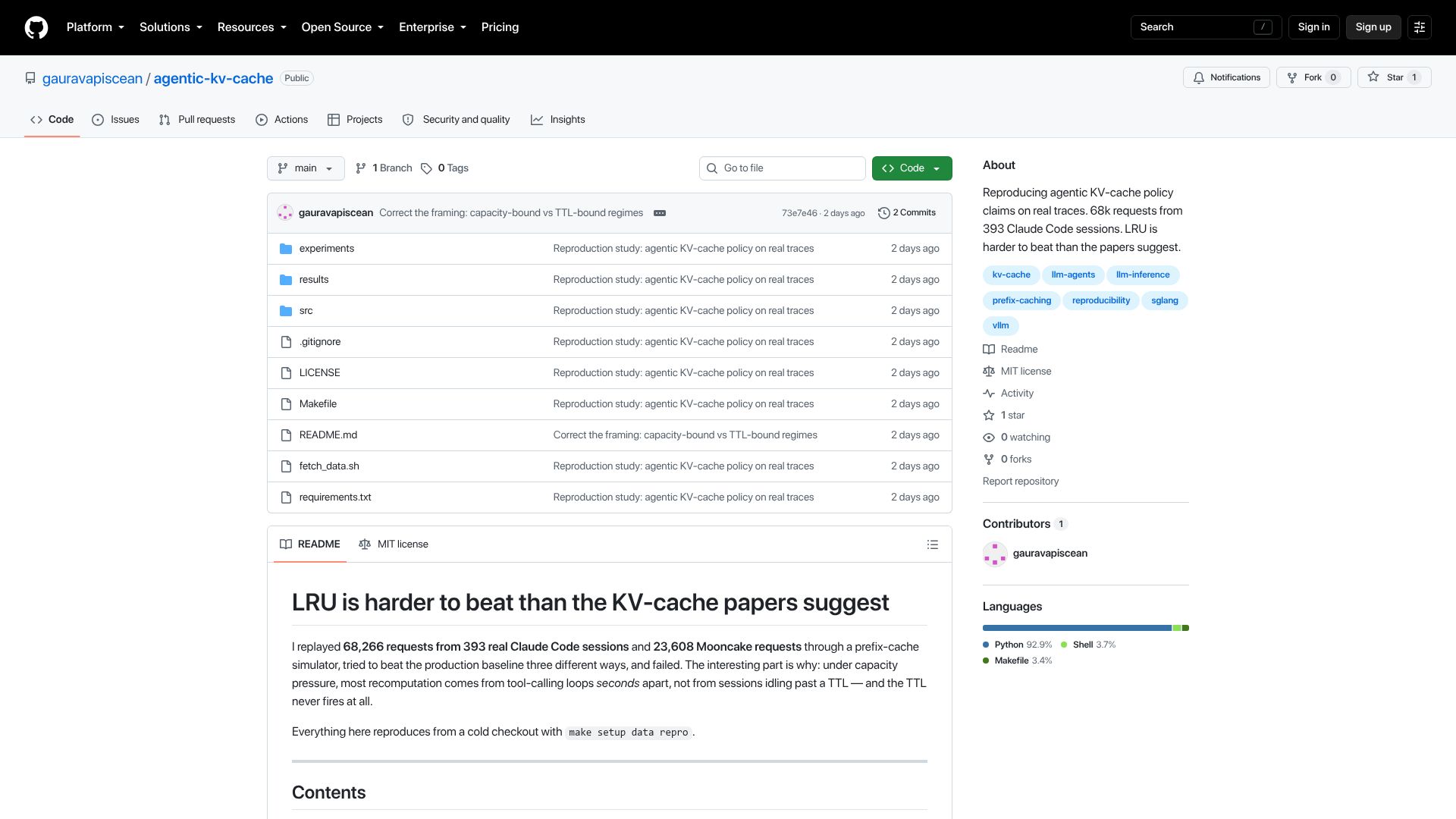Click the README outline list icon
Image resolution: width=1456 pixels, height=819 pixels.
pyautogui.click(x=932, y=544)
